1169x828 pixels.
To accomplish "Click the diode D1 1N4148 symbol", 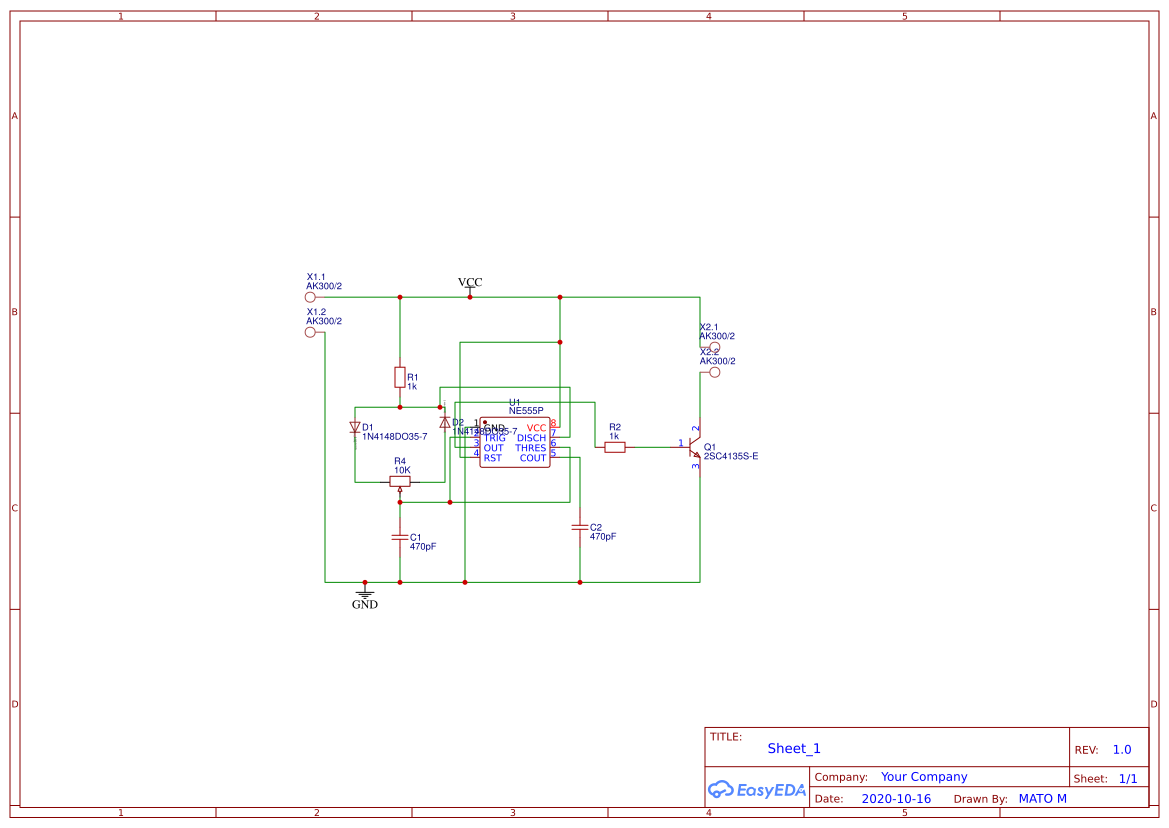I will 355,426.
